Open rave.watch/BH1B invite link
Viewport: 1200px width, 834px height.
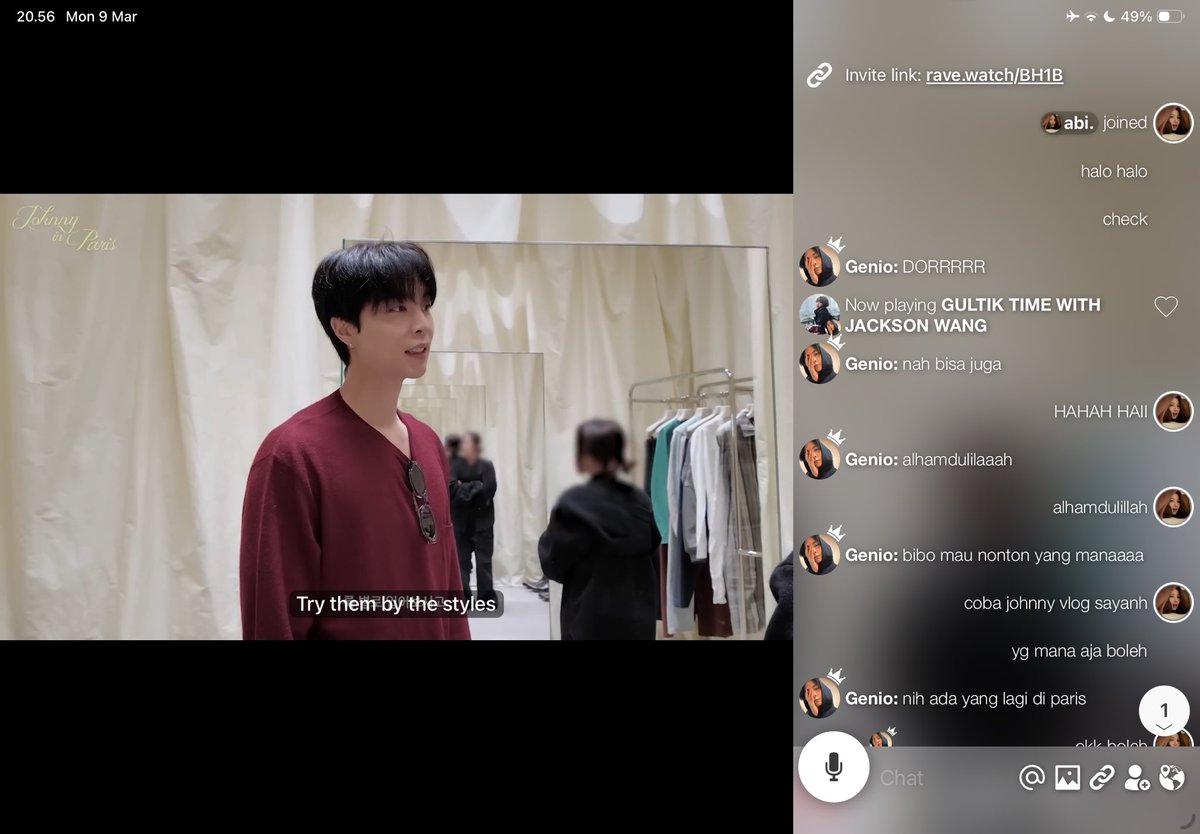click(x=994, y=75)
